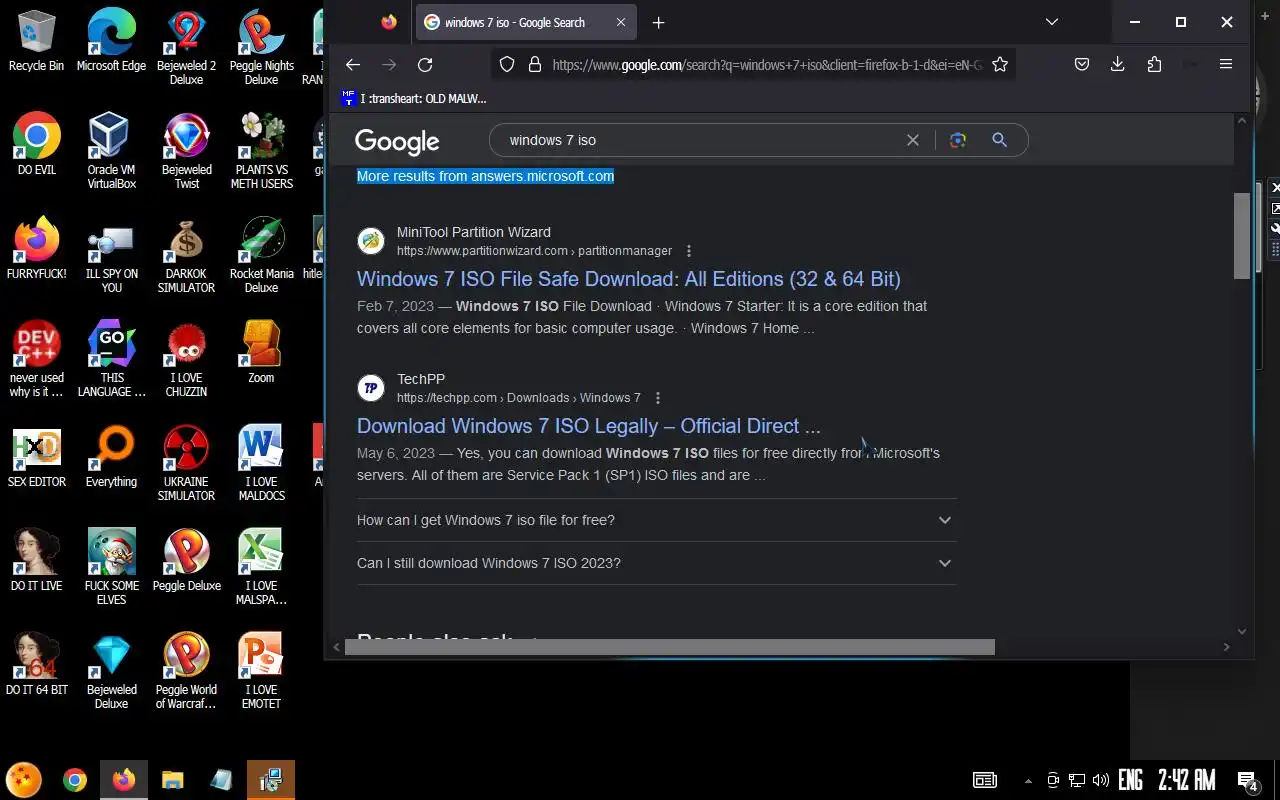
Task: Select the DARKOK SIMULATOR desktop icon
Action: click(186, 255)
